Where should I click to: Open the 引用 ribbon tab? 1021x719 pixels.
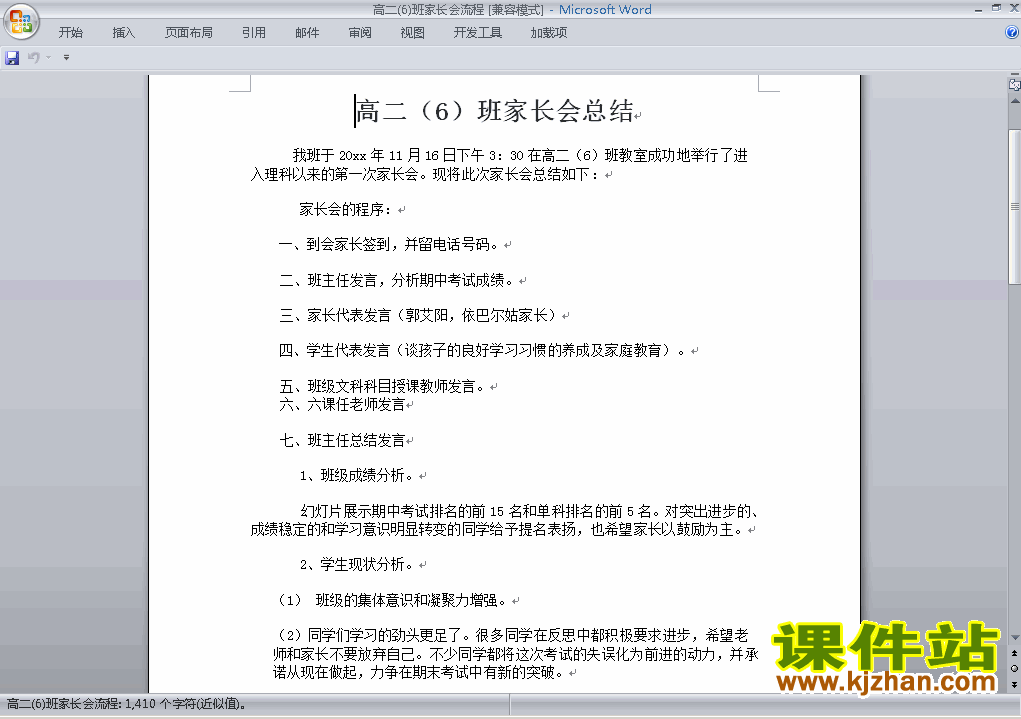point(254,33)
